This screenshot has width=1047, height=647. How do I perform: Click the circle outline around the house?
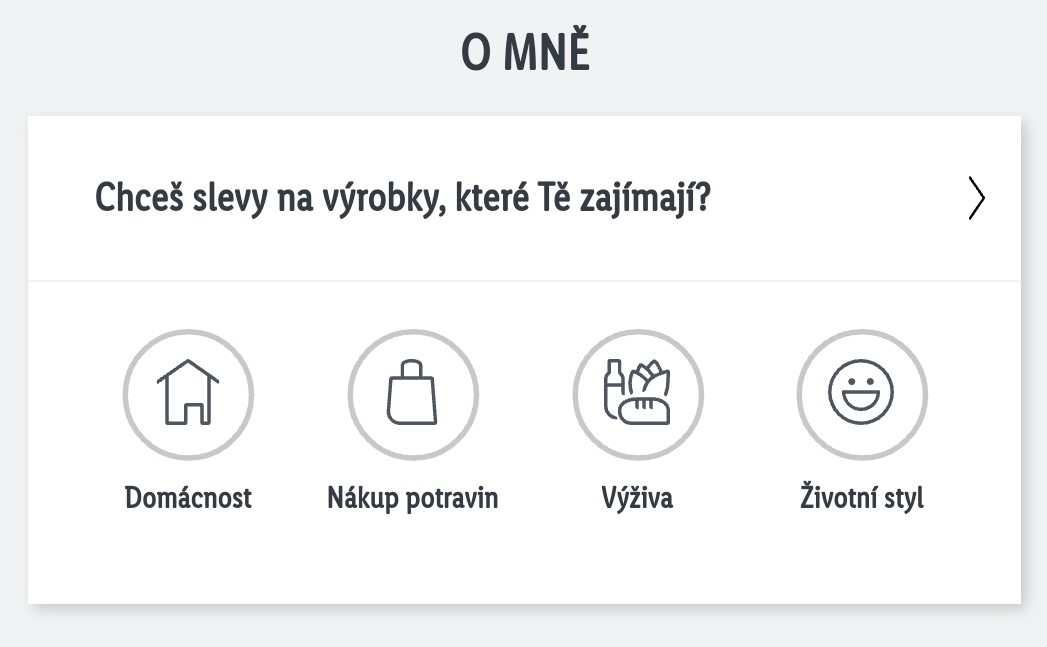coord(126,394)
